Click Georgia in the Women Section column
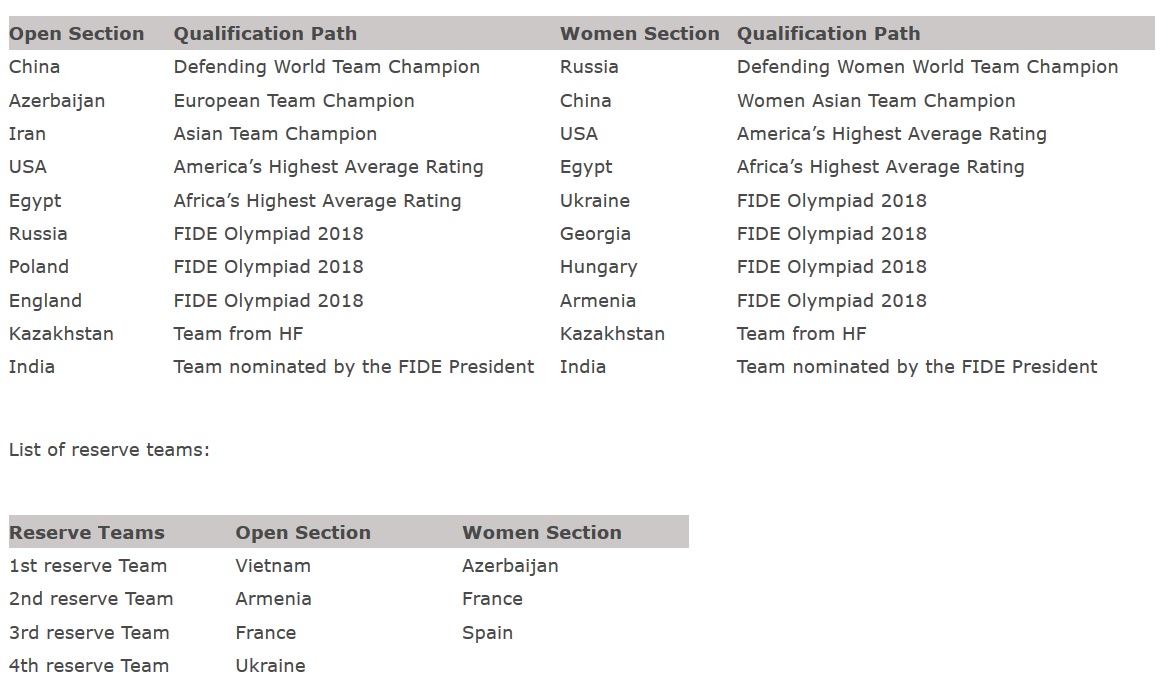Image resolution: width=1169 pixels, height=691 pixels. [x=595, y=234]
